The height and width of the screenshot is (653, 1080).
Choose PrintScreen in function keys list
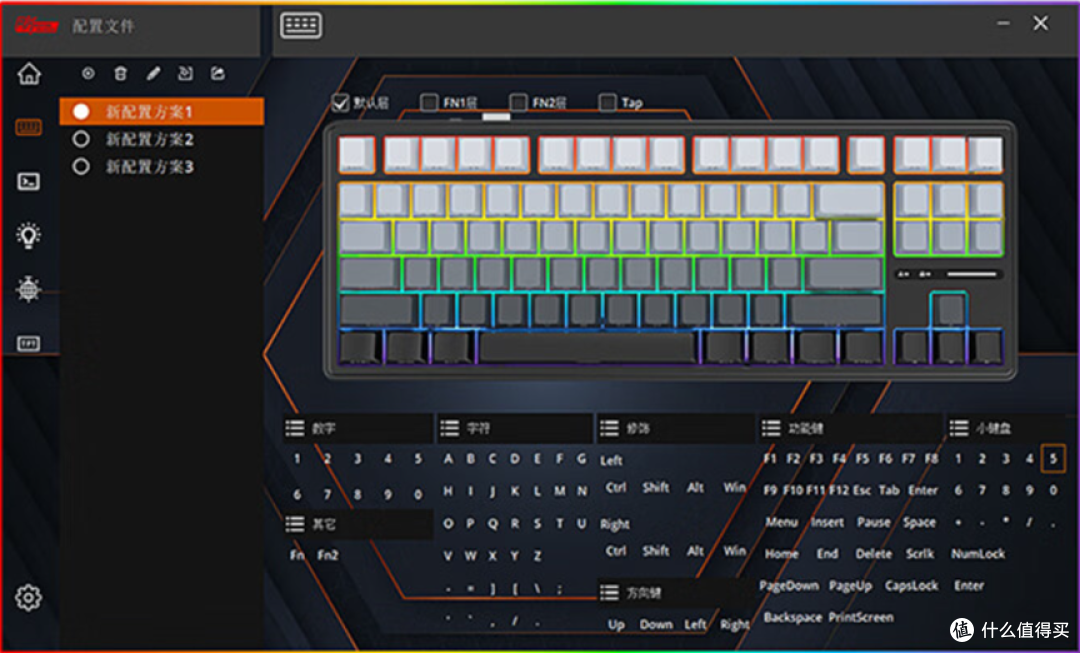(861, 617)
